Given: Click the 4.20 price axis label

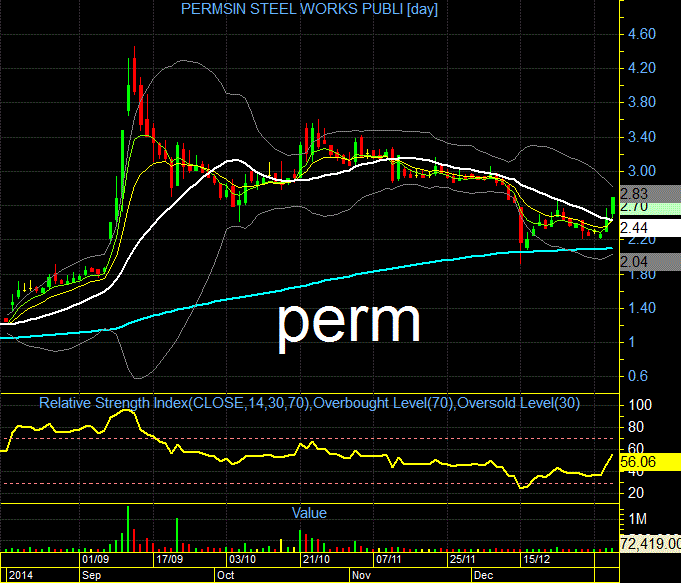Looking at the screenshot, I should tap(641, 68).
